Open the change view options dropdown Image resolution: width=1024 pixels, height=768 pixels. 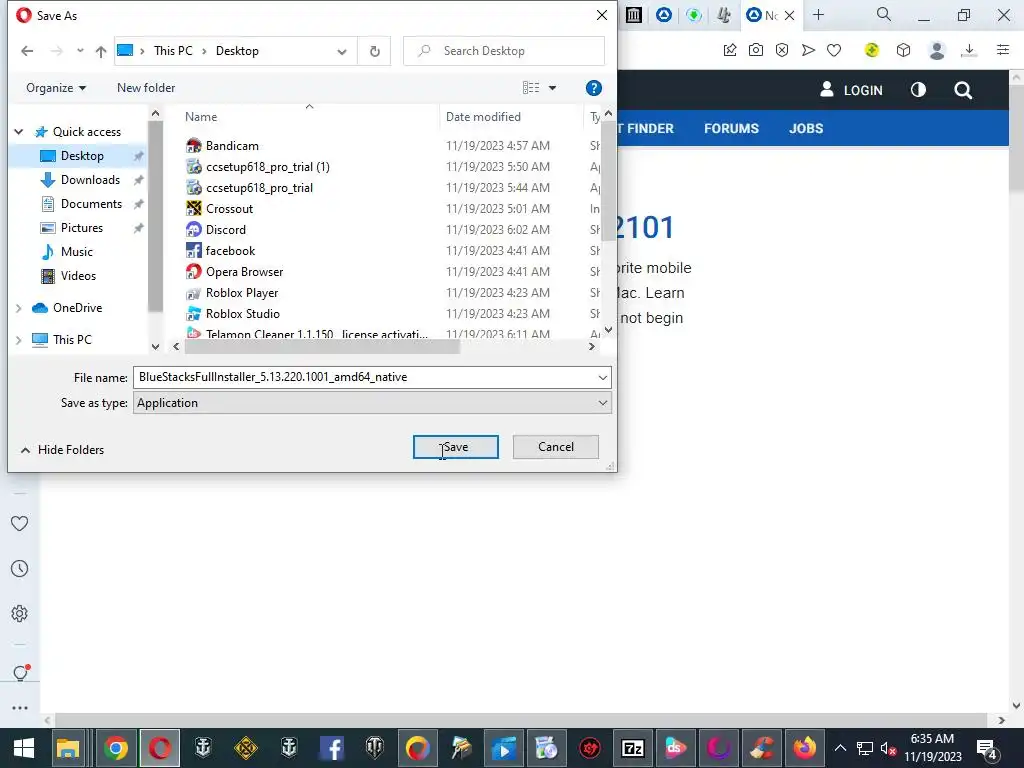tap(552, 88)
